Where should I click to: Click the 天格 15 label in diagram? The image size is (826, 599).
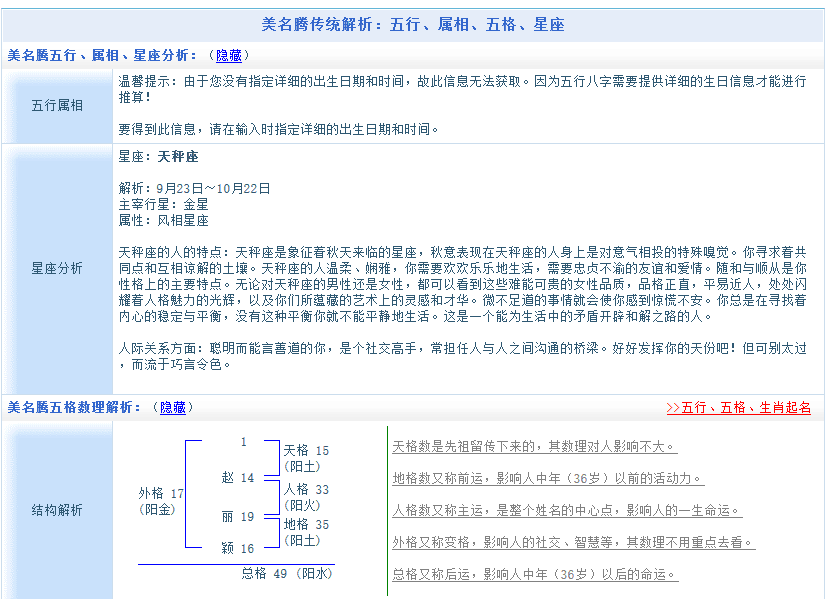point(306,451)
